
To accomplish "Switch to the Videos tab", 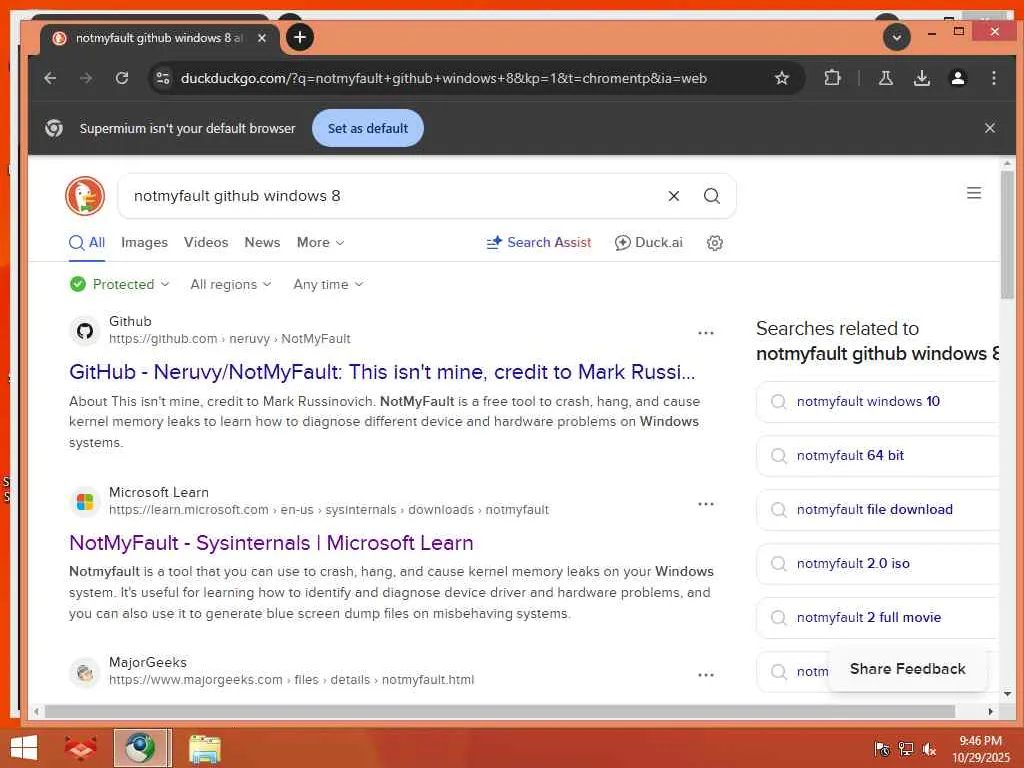I will pos(206,242).
